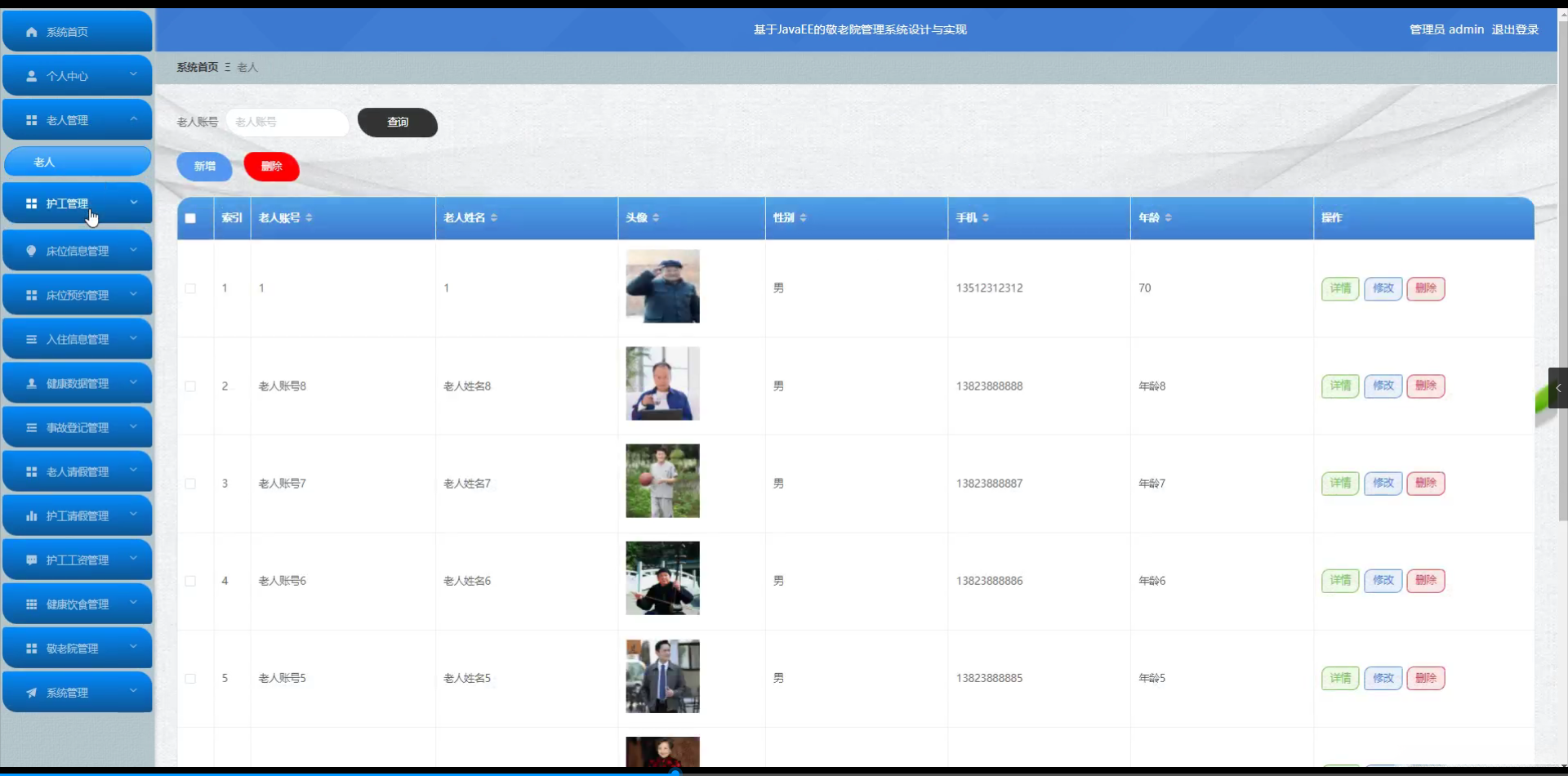Click the grid icon beside 老人管理
Screen dimensions: 1568x776
coord(31,120)
